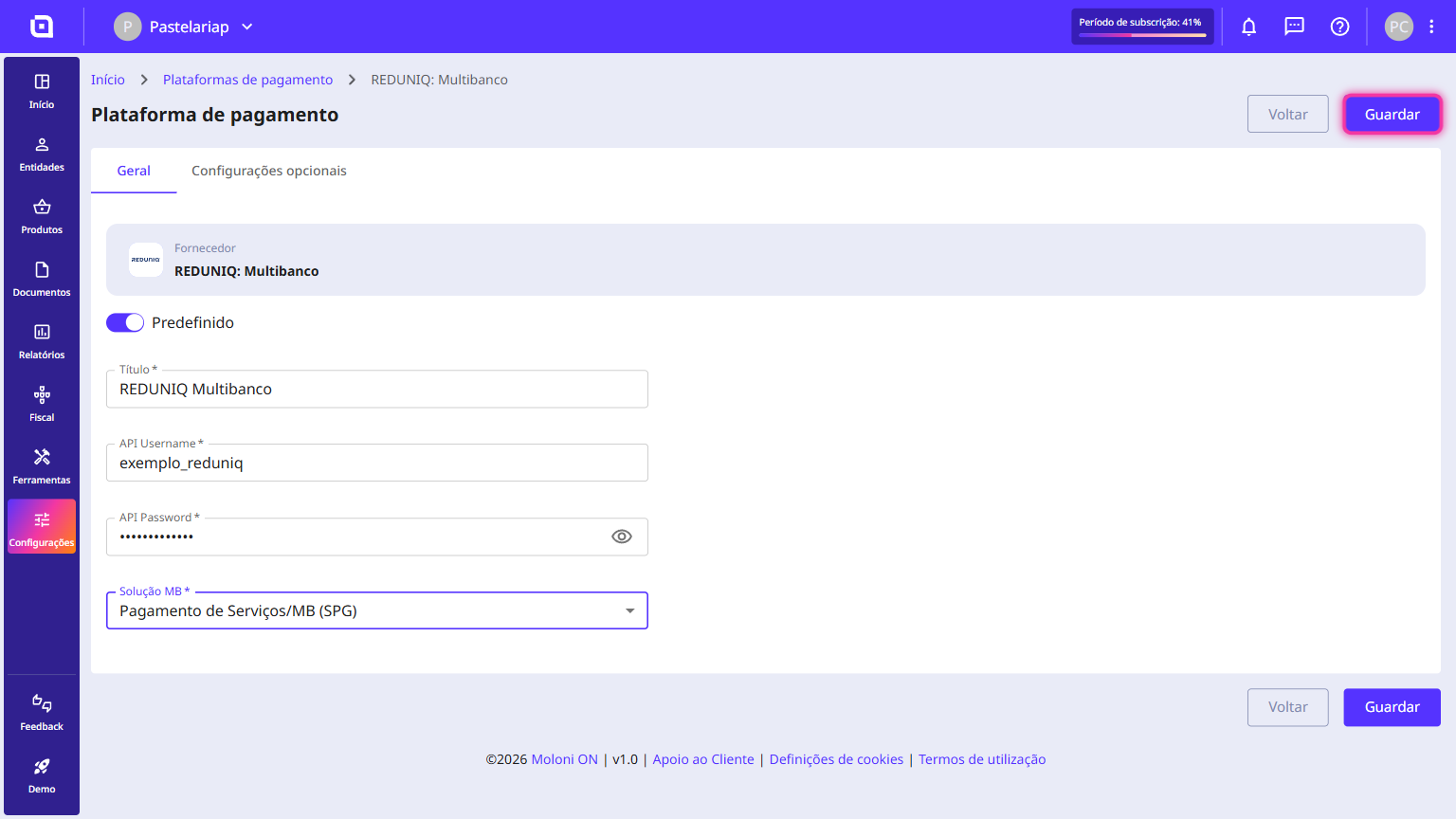The width and height of the screenshot is (1456, 819).
Task: Open notifications bell icon
Action: click(1249, 27)
